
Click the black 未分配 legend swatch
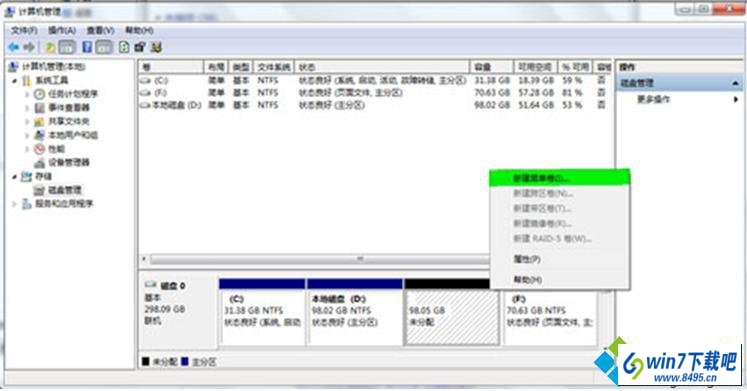[x=146, y=362]
